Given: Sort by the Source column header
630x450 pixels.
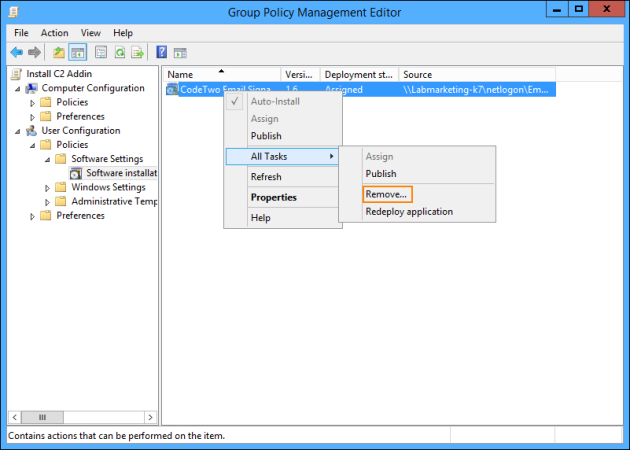Looking at the screenshot, I should coord(477,75).
